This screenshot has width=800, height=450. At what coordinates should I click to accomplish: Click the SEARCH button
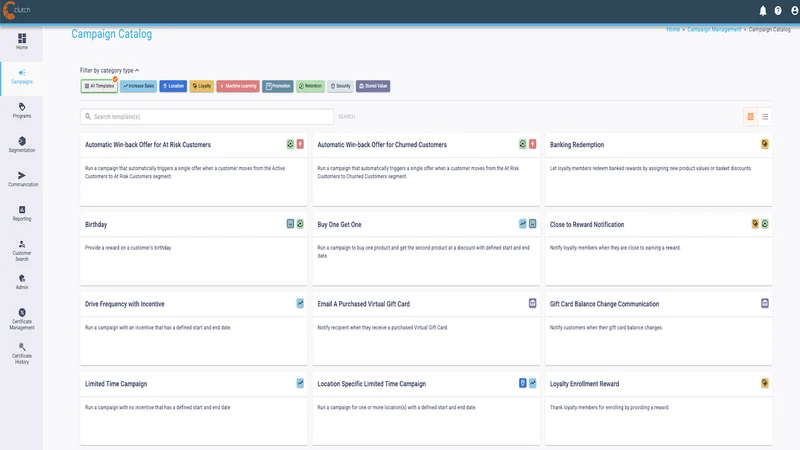[346, 117]
